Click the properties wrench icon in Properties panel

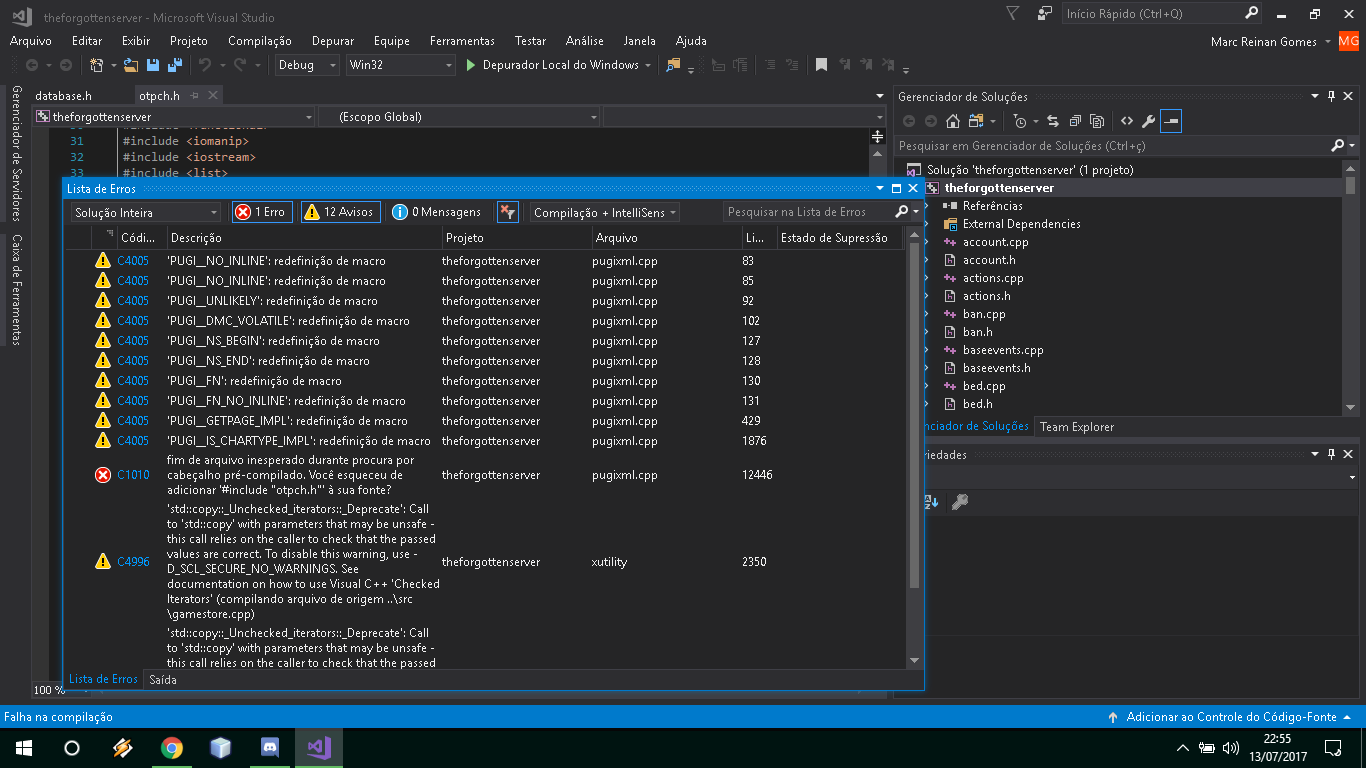(x=959, y=502)
